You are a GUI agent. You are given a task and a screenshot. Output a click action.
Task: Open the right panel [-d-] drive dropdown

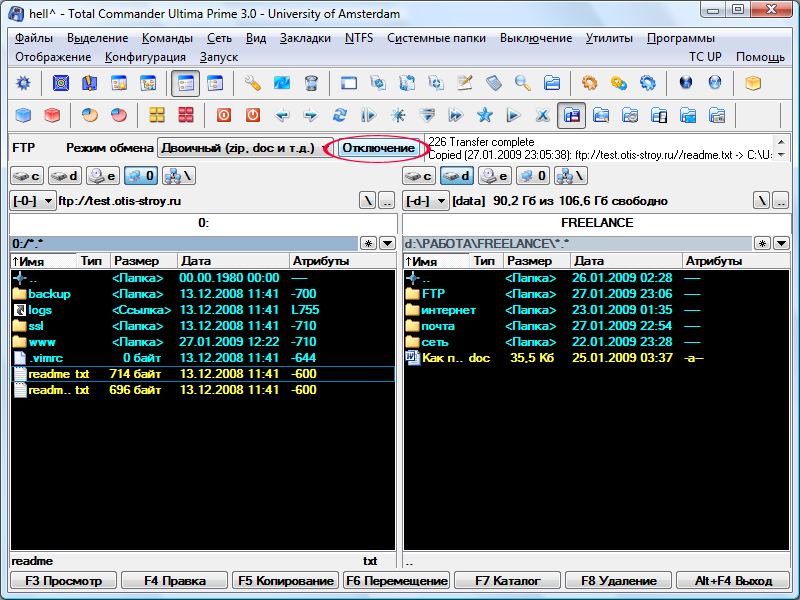point(426,201)
